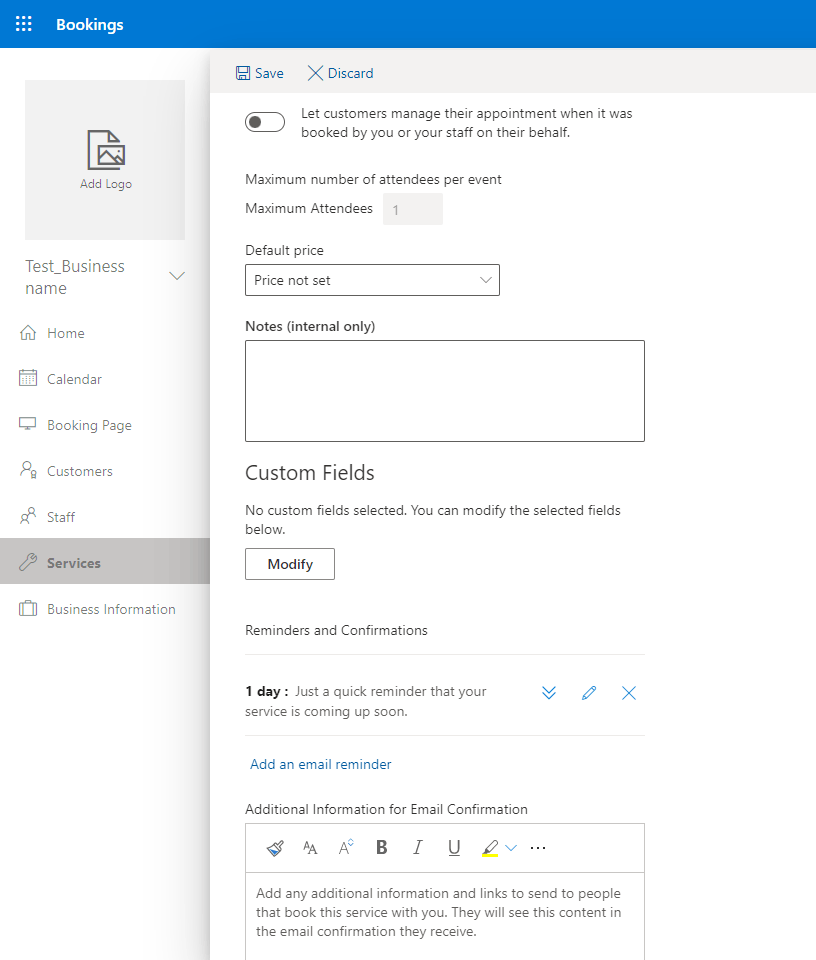The image size is (816, 960).
Task: Click in the email confirmation text area
Action: click(445, 915)
